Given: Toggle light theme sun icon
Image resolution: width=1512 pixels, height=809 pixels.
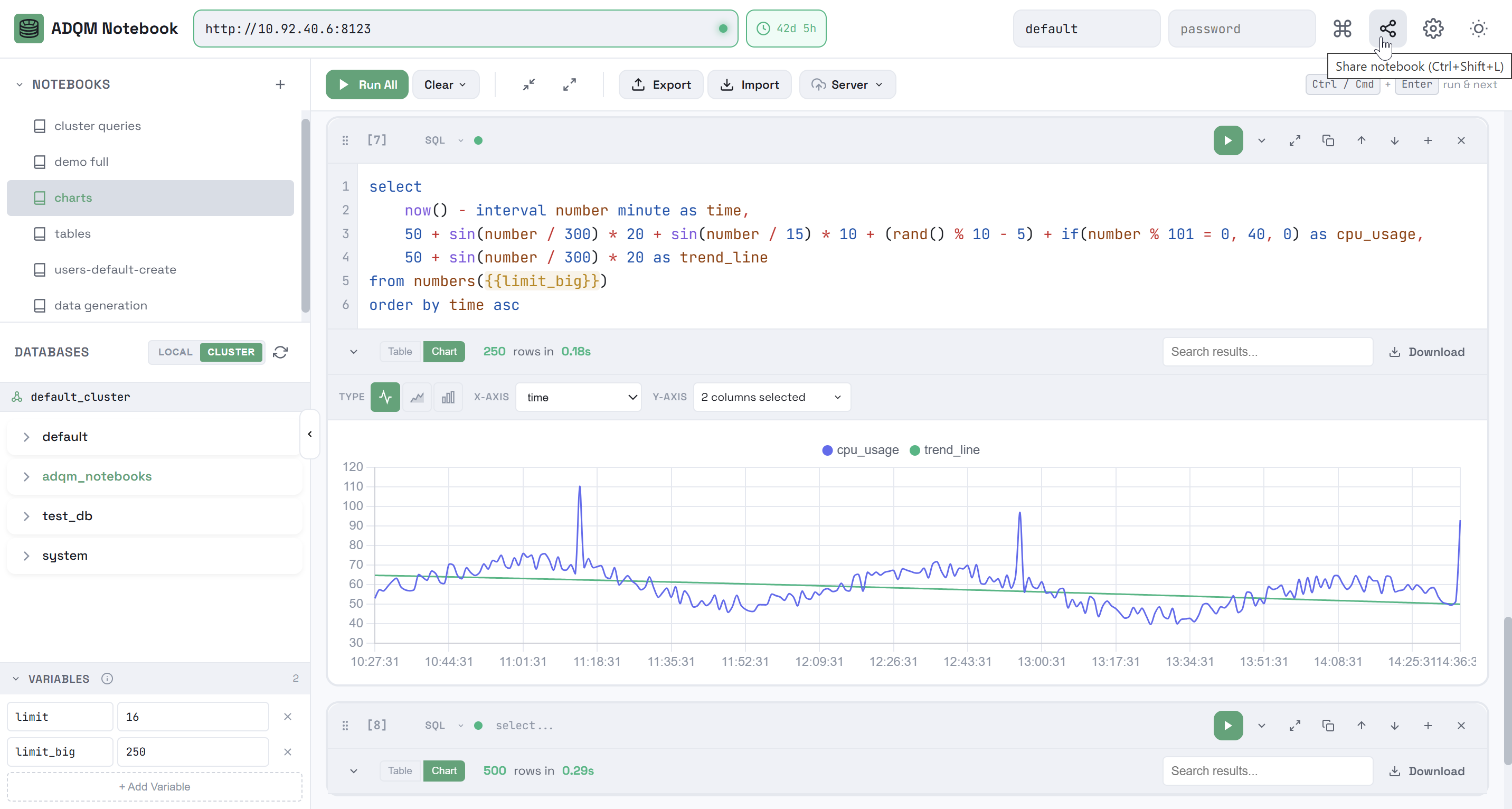Looking at the screenshot, I should click(1478, 28).
